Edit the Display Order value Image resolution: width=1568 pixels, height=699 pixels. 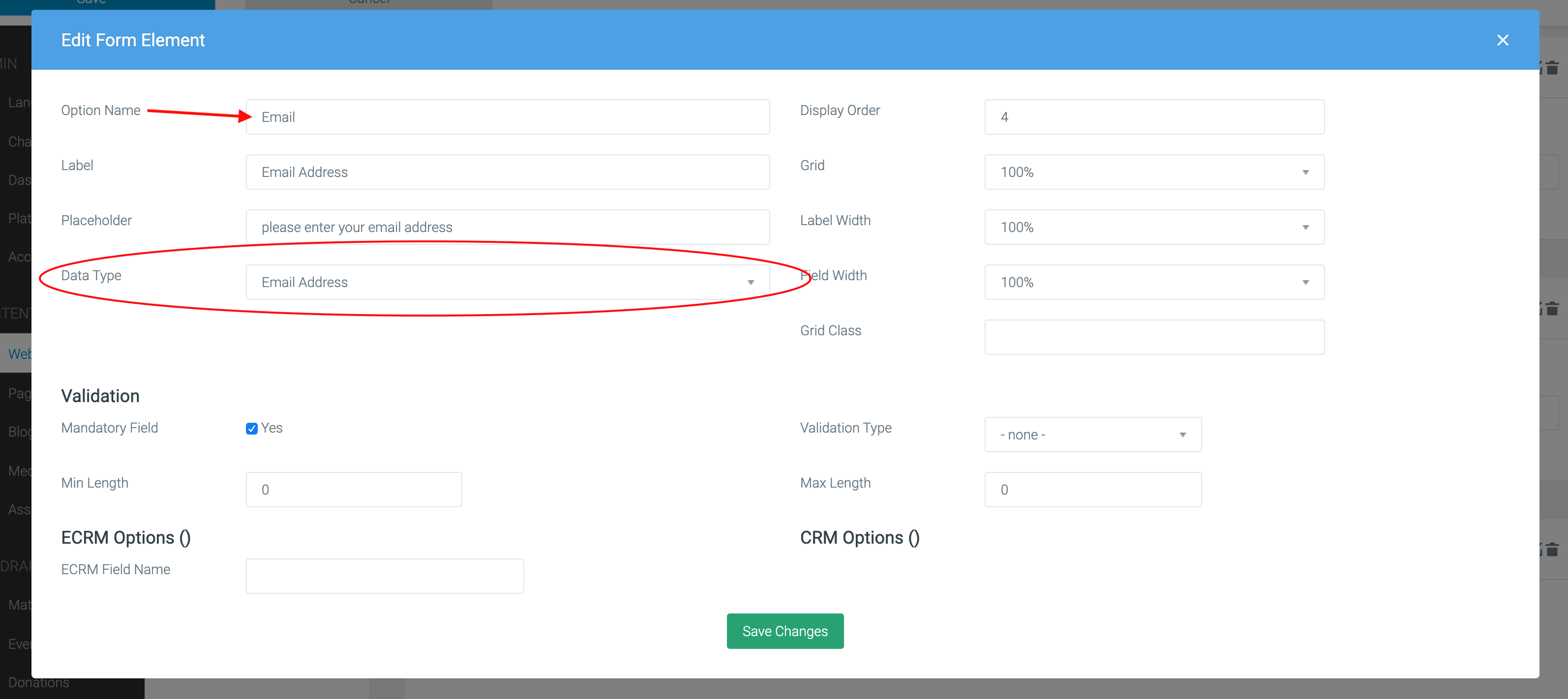(1153, 117)
